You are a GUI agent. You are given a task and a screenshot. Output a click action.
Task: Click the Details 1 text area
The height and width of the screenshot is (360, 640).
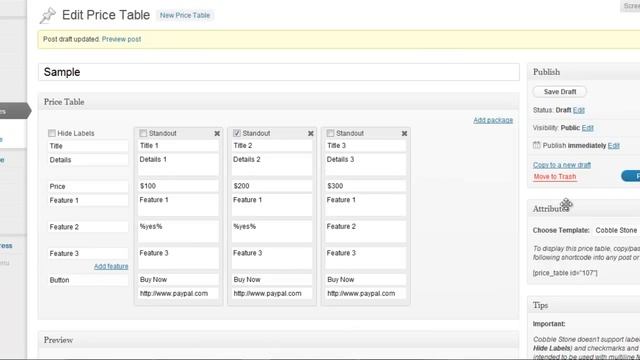[x=178, y=165]
